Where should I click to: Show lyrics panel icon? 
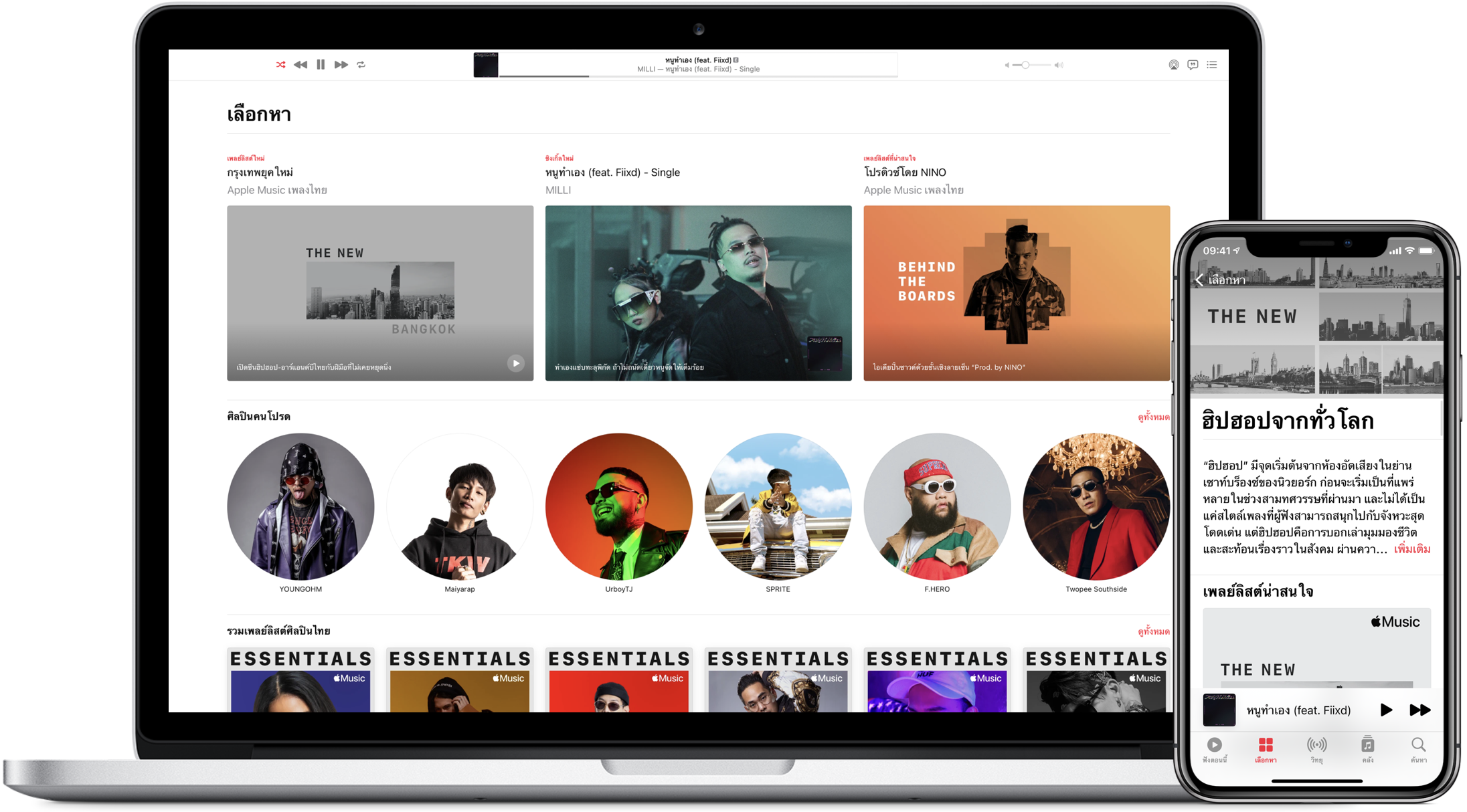(1193, 65)
